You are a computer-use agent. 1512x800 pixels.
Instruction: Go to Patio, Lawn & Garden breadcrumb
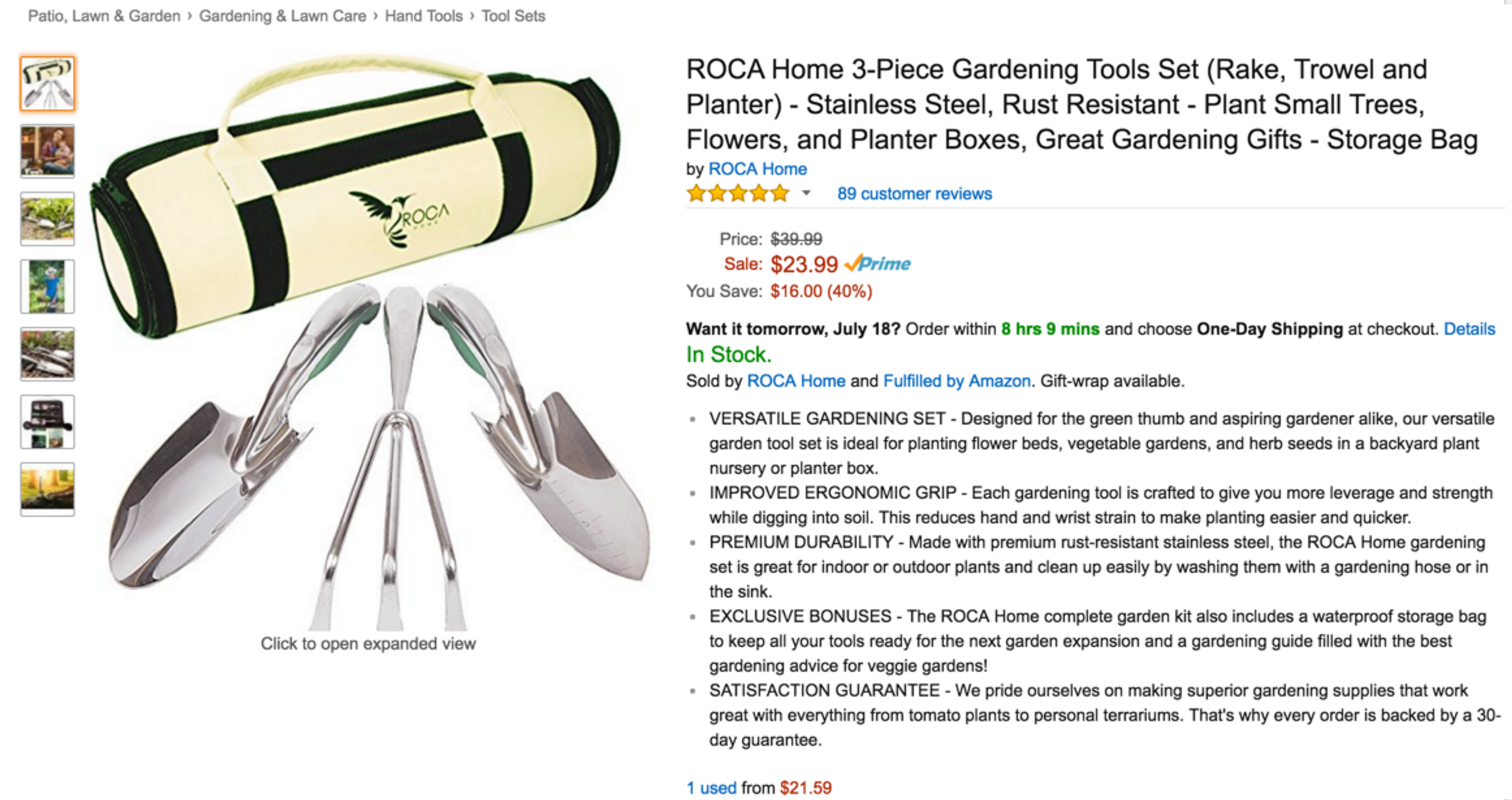104,16
